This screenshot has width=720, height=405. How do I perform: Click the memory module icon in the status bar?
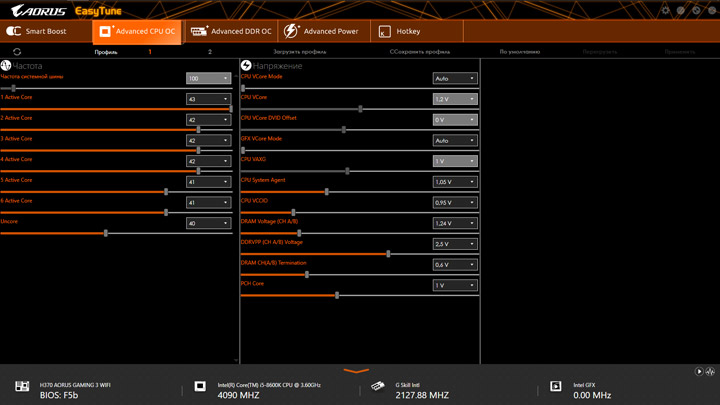click(x=378, y=386)
